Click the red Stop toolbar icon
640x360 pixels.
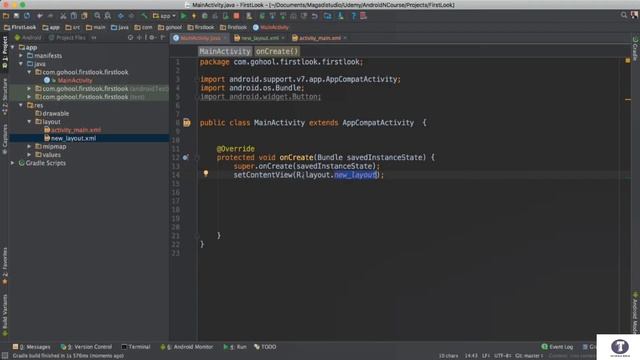click(236, 16)
